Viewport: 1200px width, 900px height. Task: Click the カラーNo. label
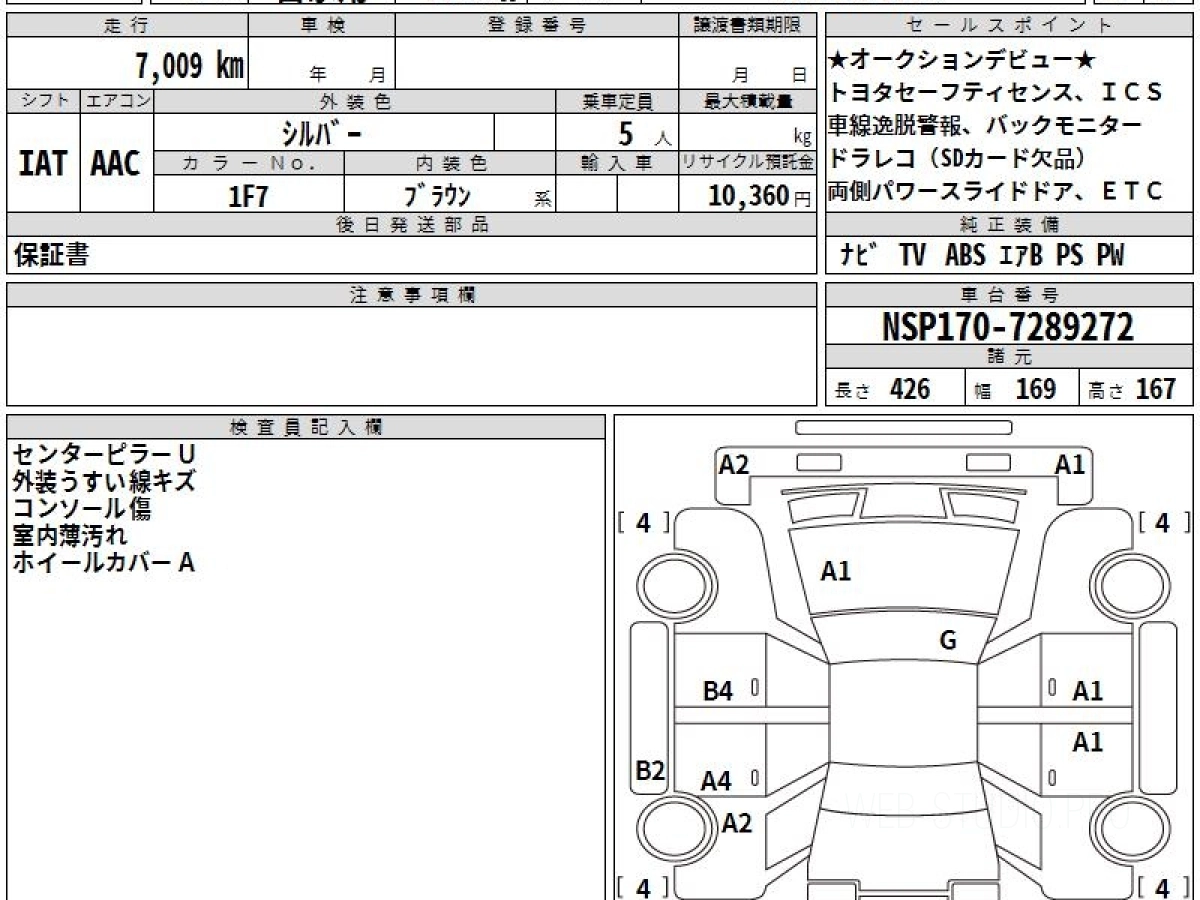pyautogui.click(x=249, y=162)
